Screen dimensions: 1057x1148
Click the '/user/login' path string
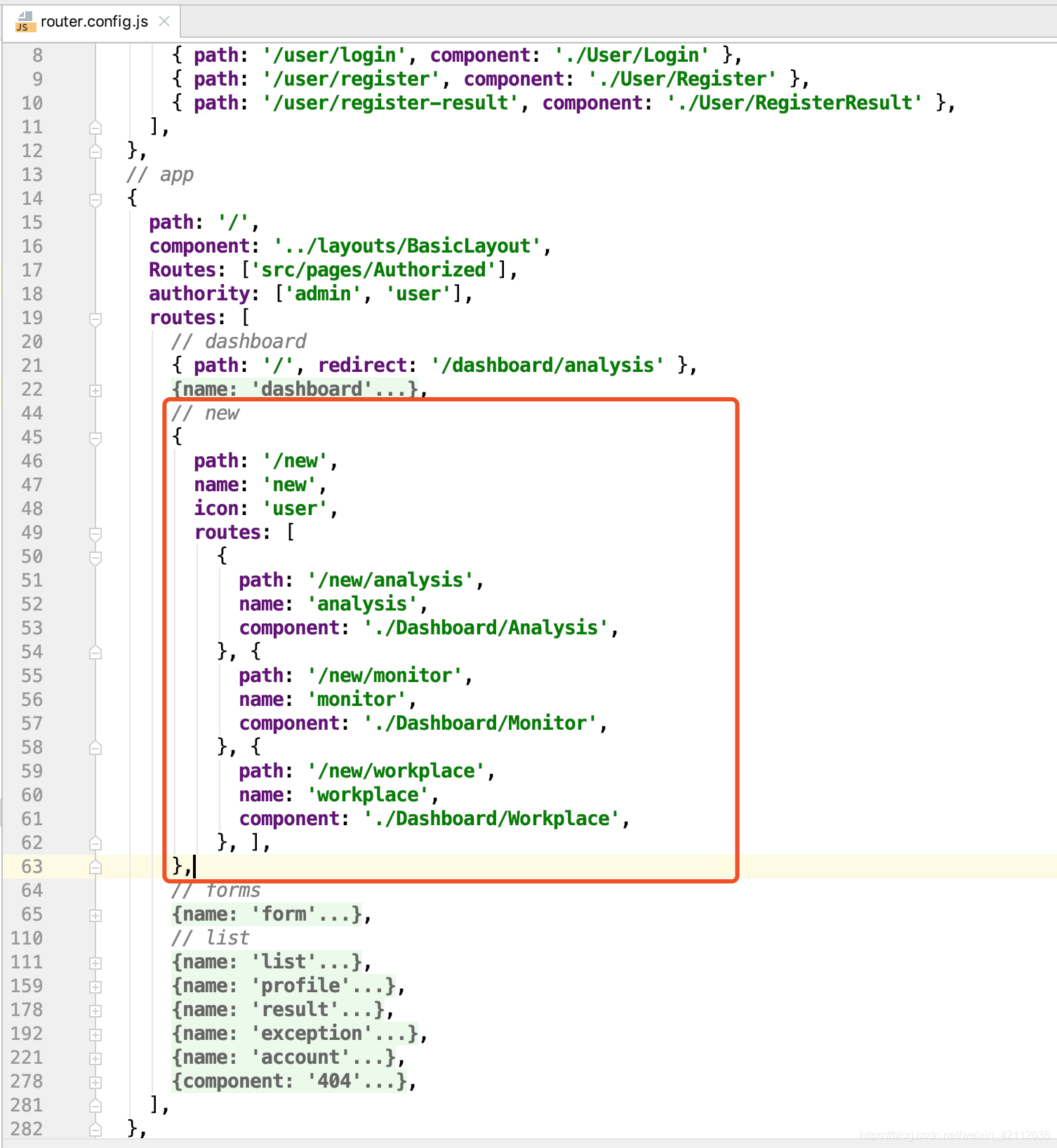[x=335, y=55]
